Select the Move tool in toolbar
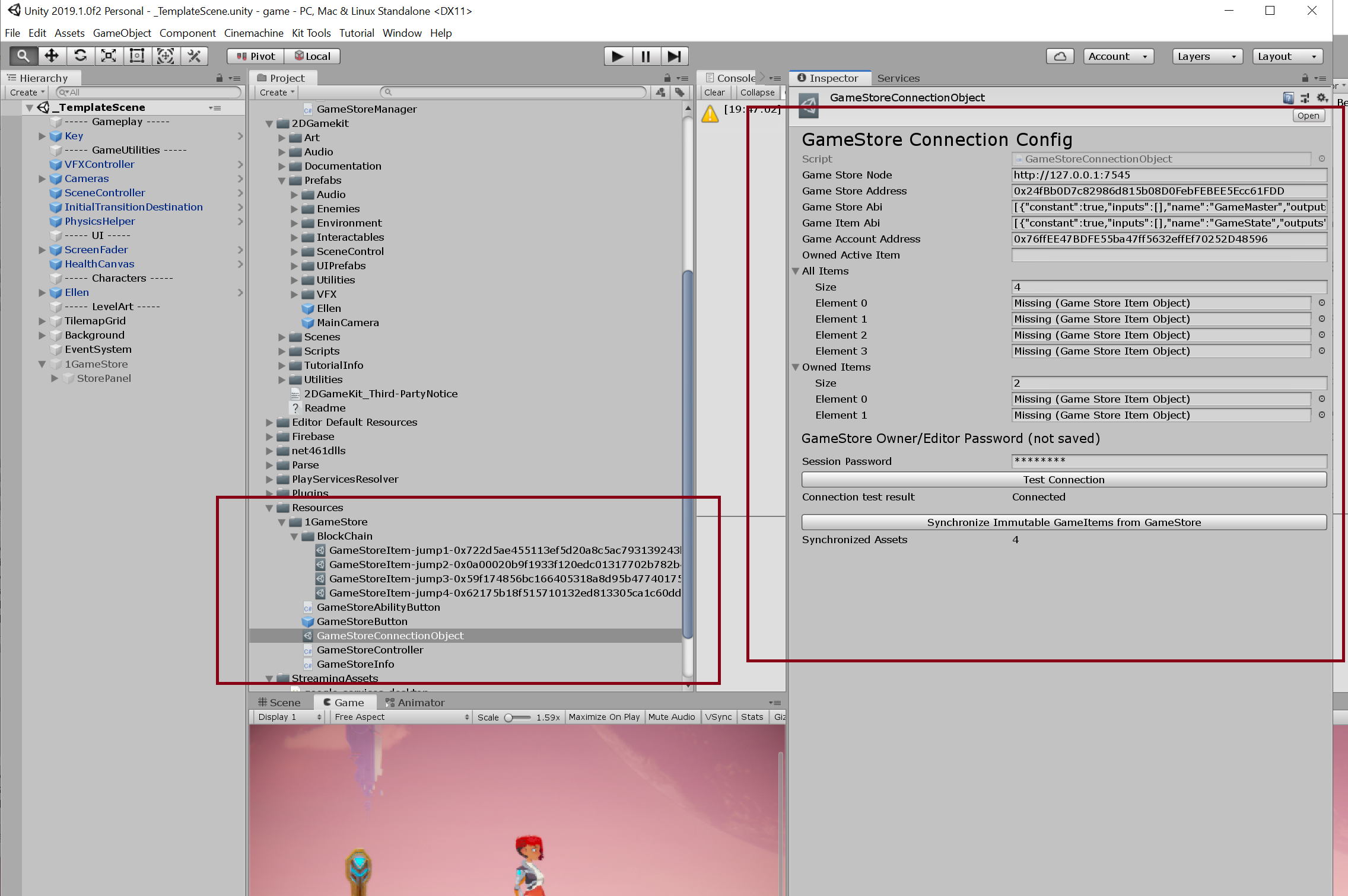Screen dimensions: 1348x896 pos(52,56)
